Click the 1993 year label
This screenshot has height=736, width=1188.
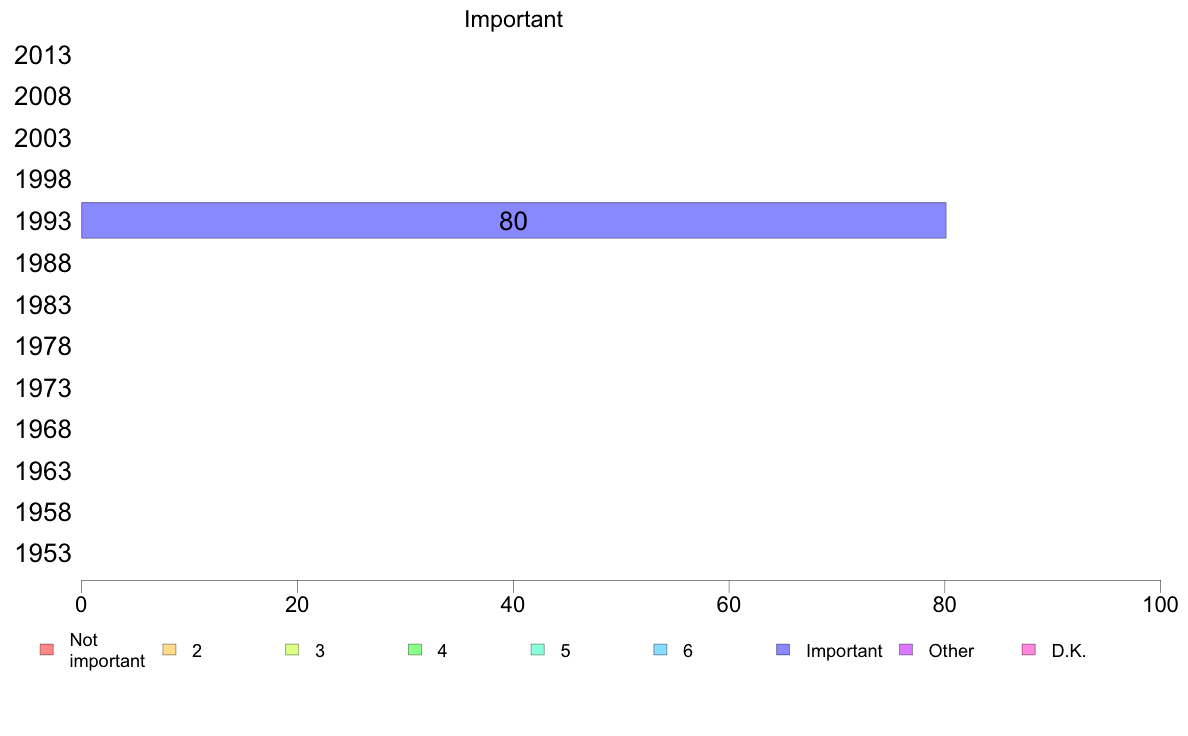coord(42,221)
